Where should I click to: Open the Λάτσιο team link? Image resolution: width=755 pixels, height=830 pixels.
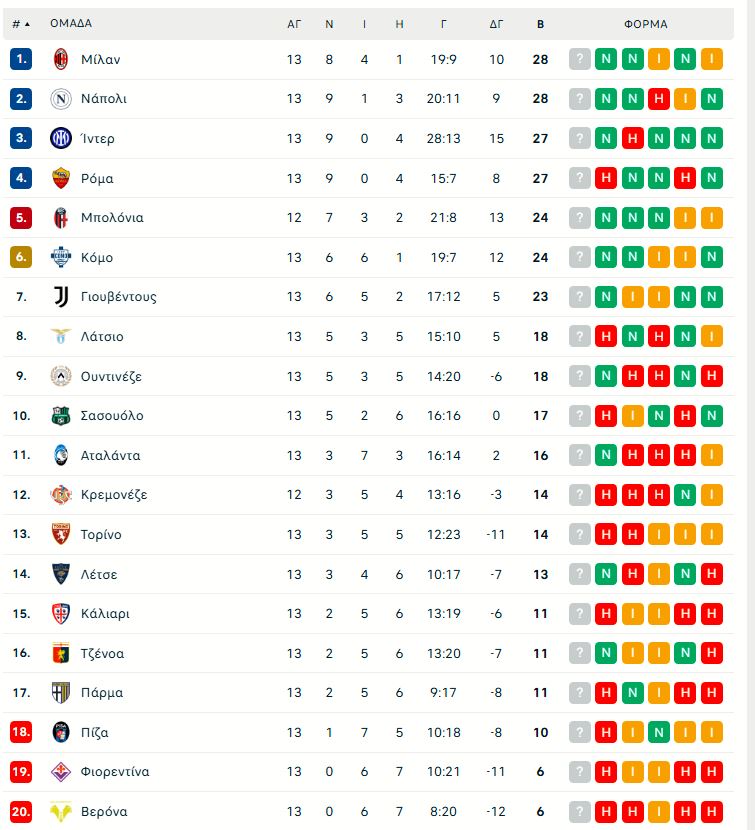coord(102,336)
